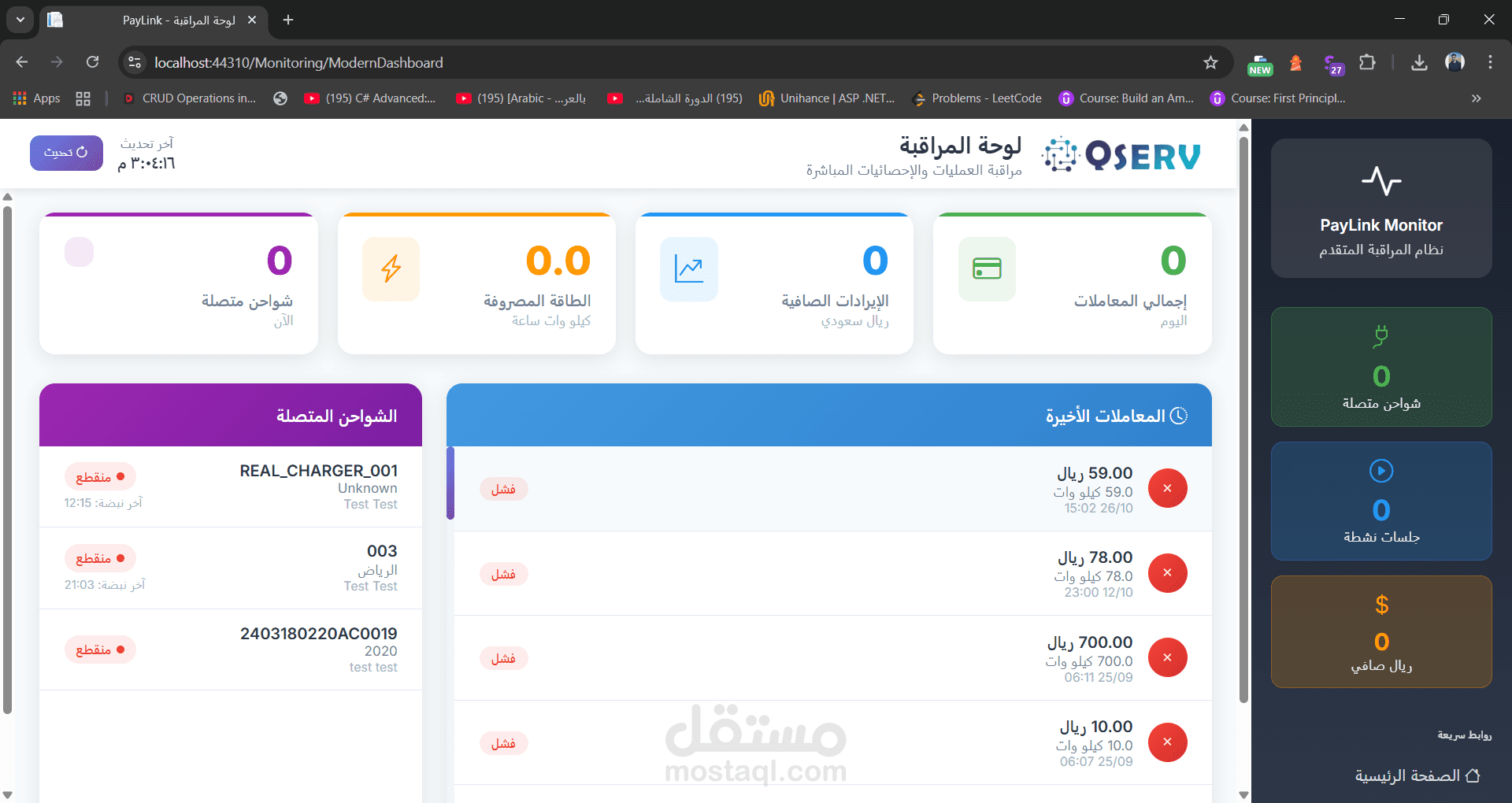Open the Course: First Principl... bookmark

(x=1278, y=98)
